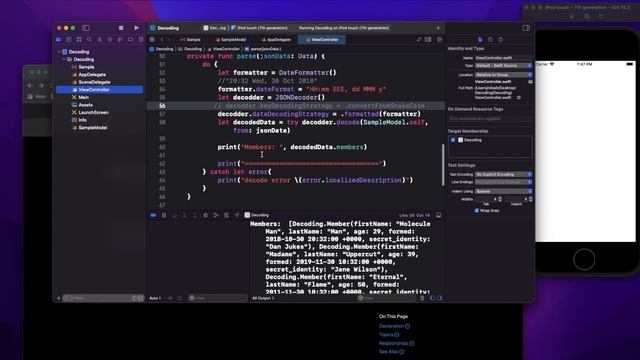Open SampleModel in the navigator

point(93,128)
